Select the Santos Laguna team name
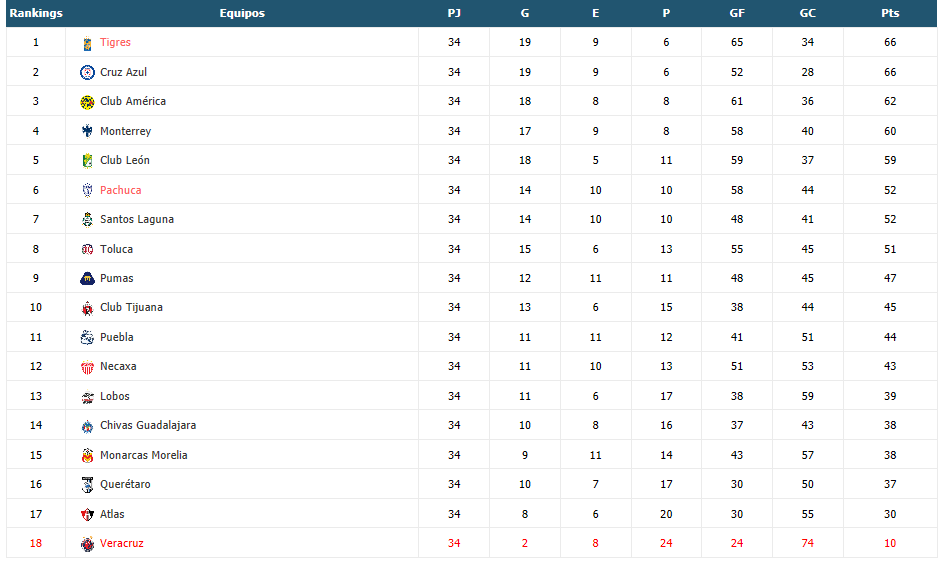 (137, 220)
